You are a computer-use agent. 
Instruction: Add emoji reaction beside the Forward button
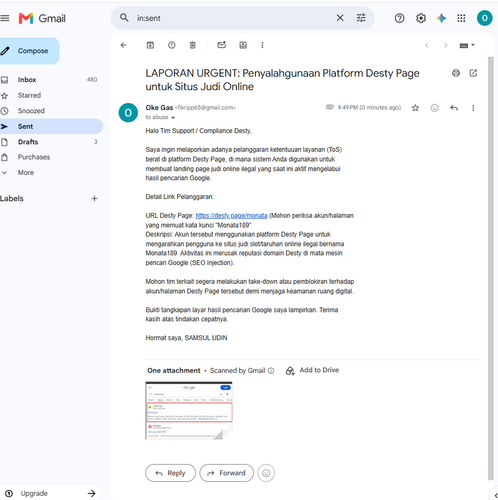pos(266,473)
